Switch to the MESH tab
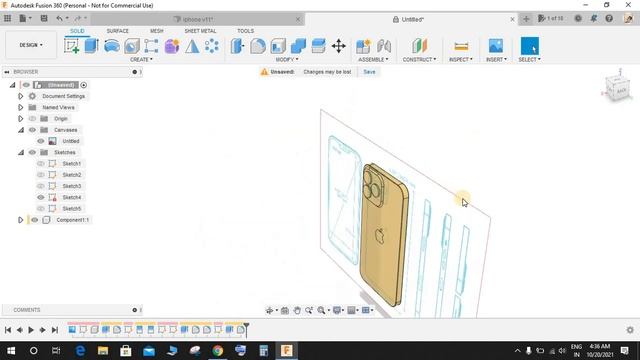This screenshot has height=360, width=640. [x=156, y=31]
